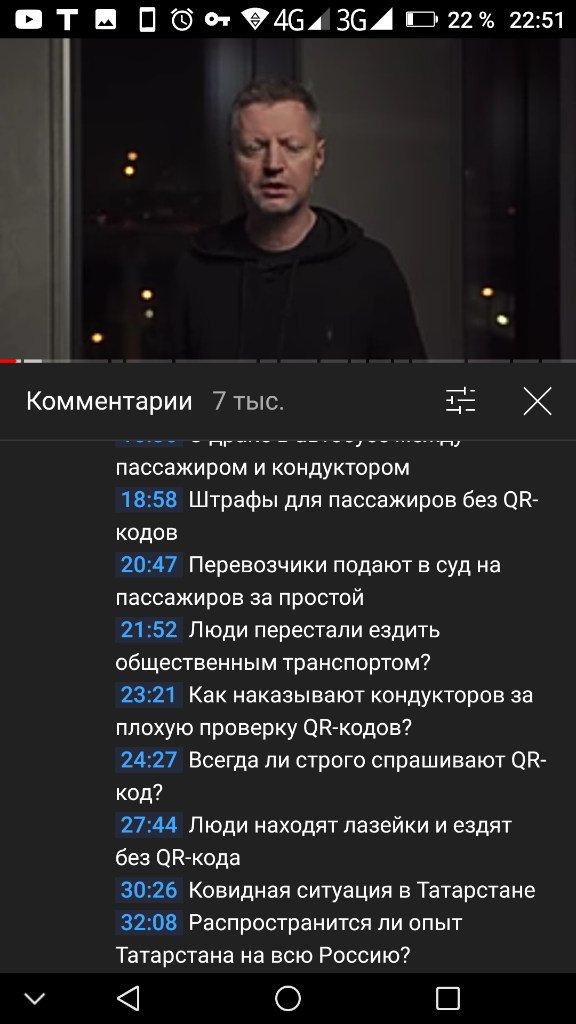Open recent apps square button
The width and height of the screenshot is (576, 1024).
click(448, 998)
